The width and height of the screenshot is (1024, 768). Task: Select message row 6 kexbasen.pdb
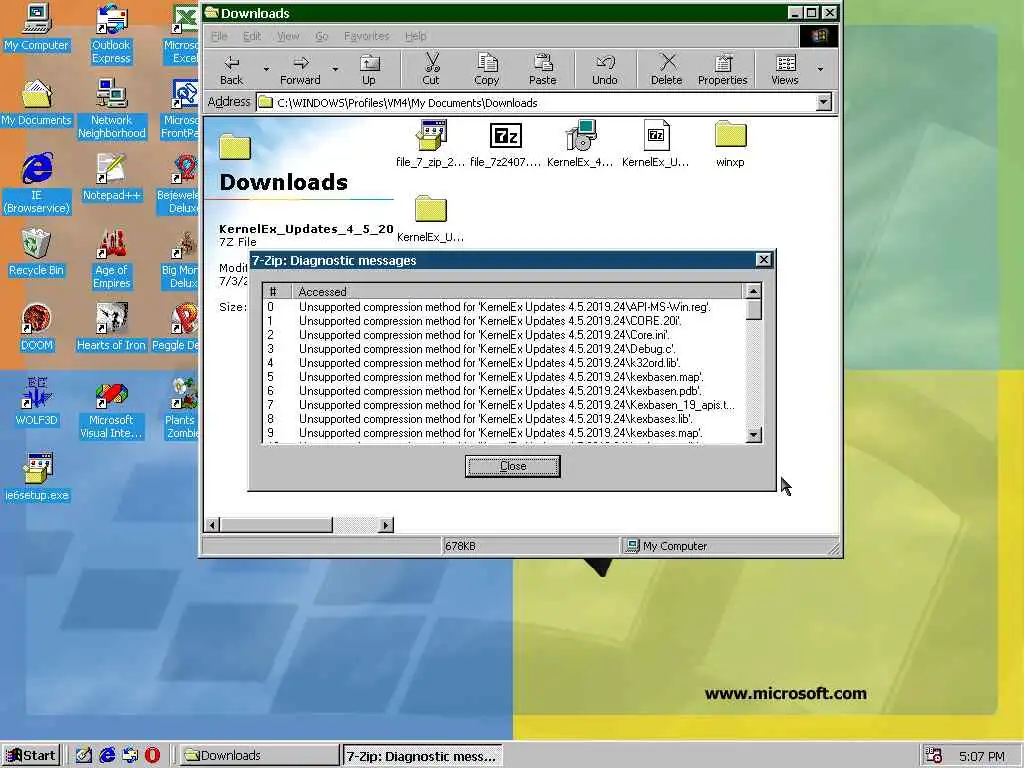click(502, 391)
